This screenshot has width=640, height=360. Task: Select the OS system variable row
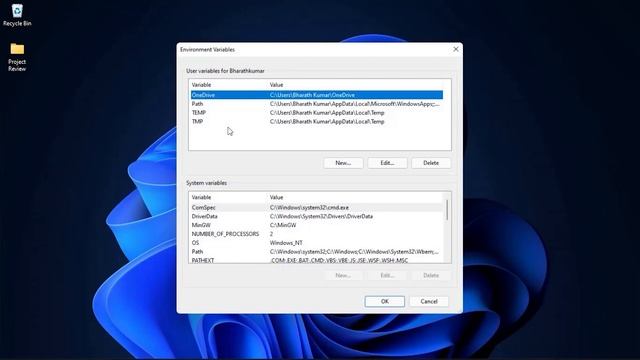(317, 243)
